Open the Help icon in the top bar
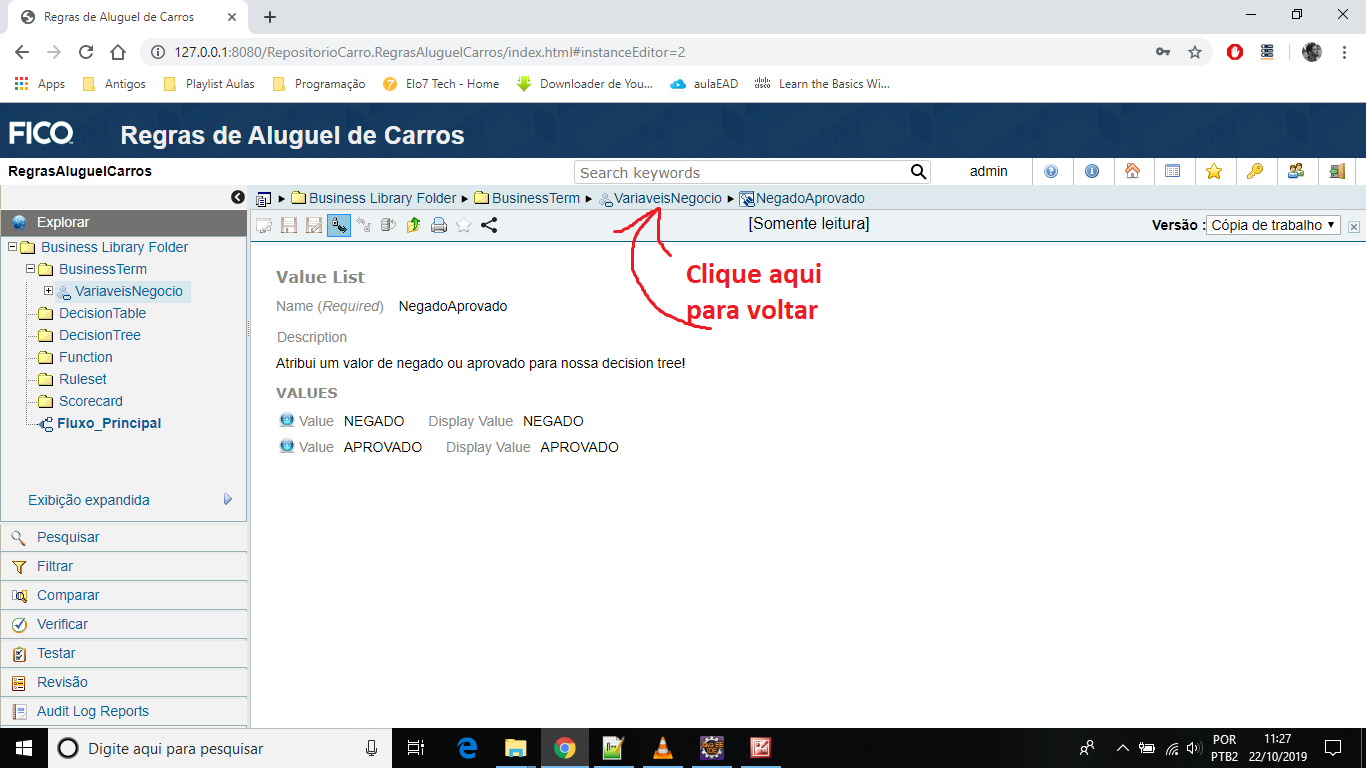The width and height of the screenshot is (1366, 768). pos(1052,171)
